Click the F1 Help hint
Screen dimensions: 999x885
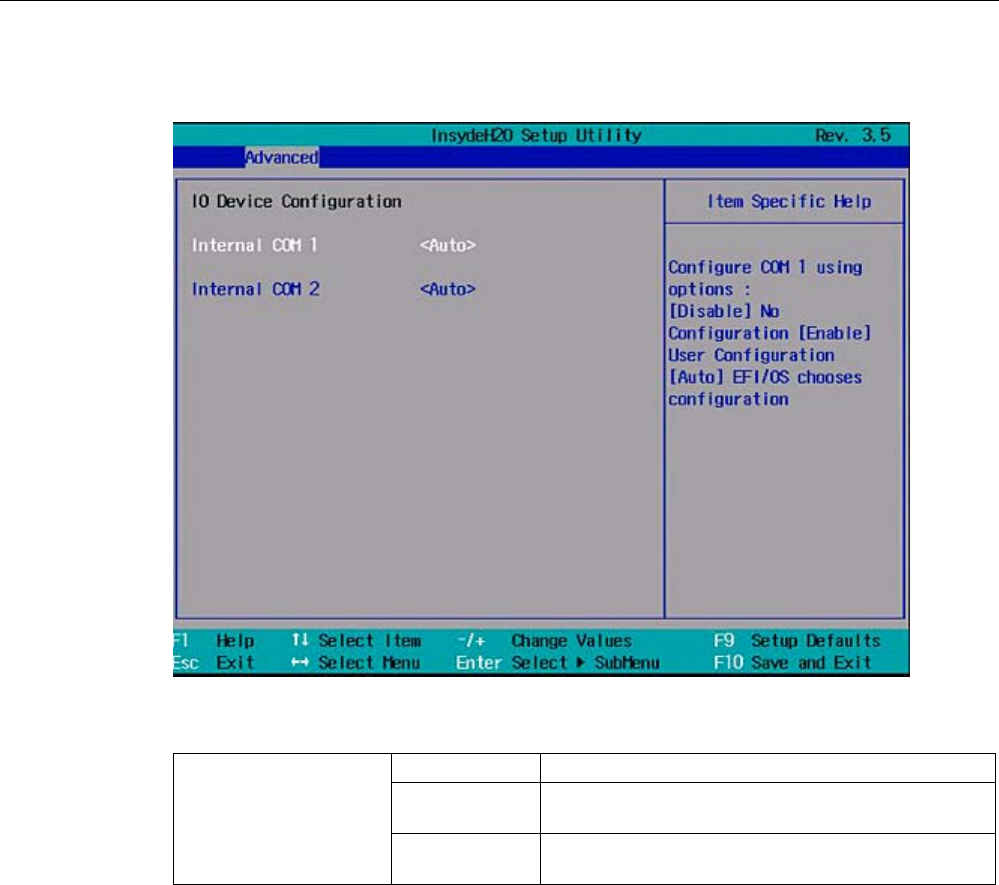[x=214, y=640]
